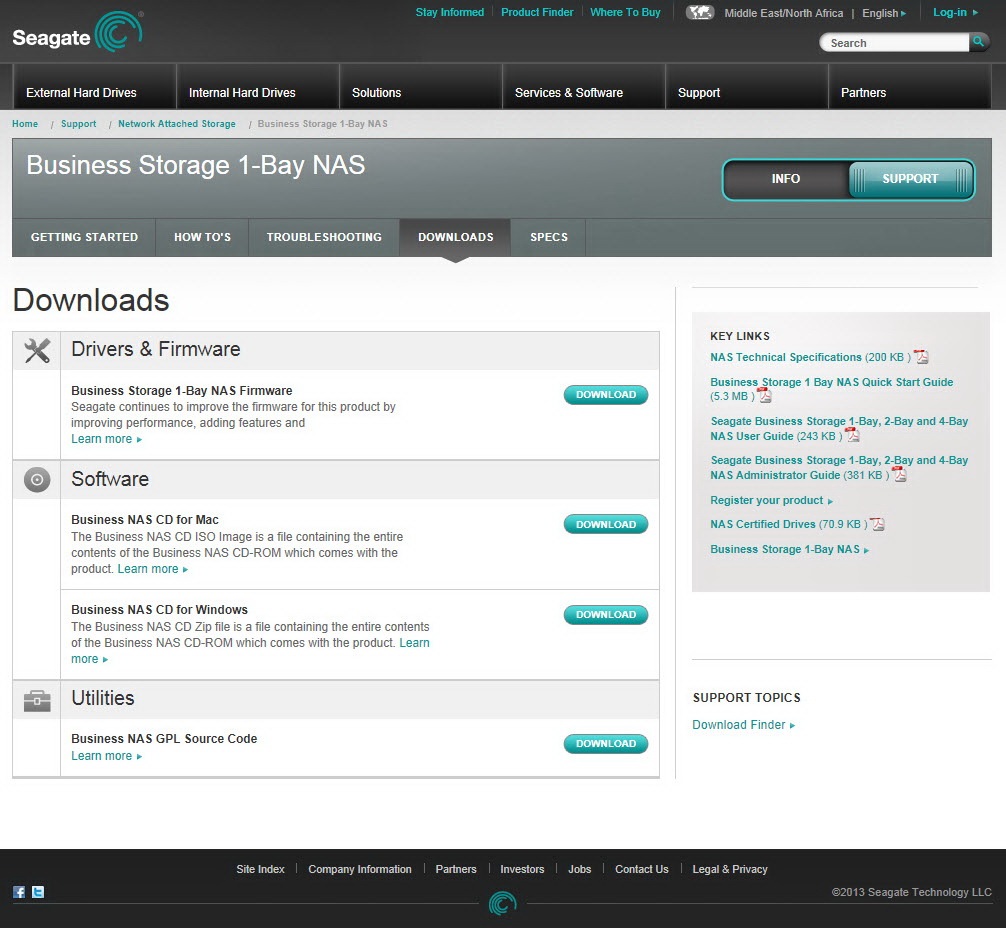Click Learn more under Business NAS CD for Mac
The image size is (1006, 928).
[x=153, y=569]
